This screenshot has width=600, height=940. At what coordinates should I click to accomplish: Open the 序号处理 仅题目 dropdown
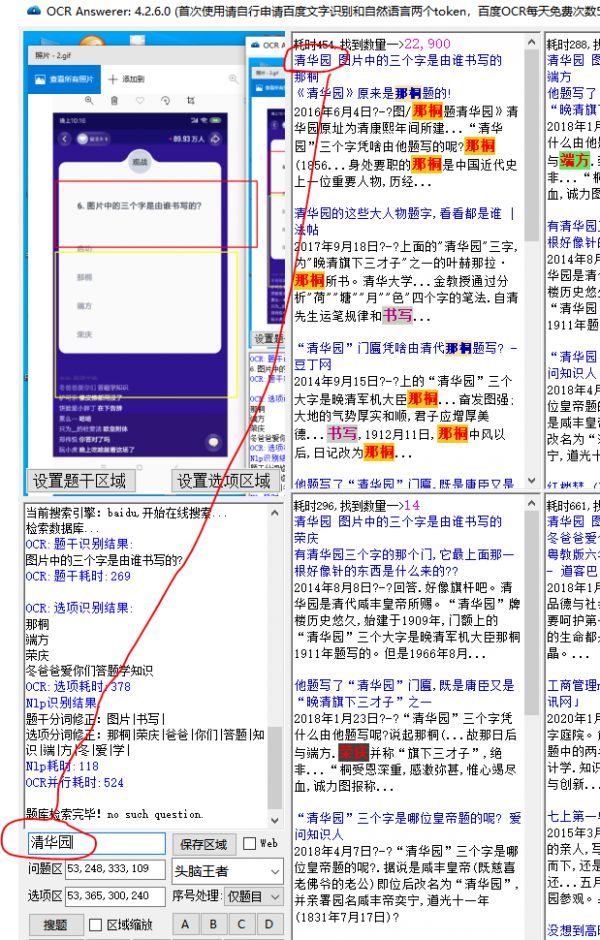click(252, 897)
